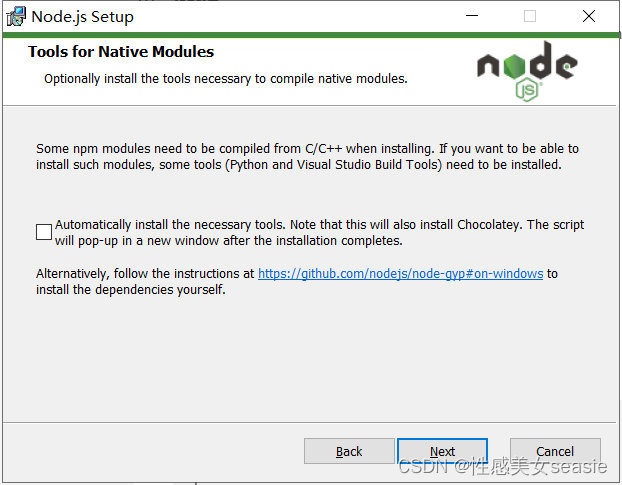Click the 'Node.js Setup' title bar text
Screen dimensions: 622x485
click(83, 17)
